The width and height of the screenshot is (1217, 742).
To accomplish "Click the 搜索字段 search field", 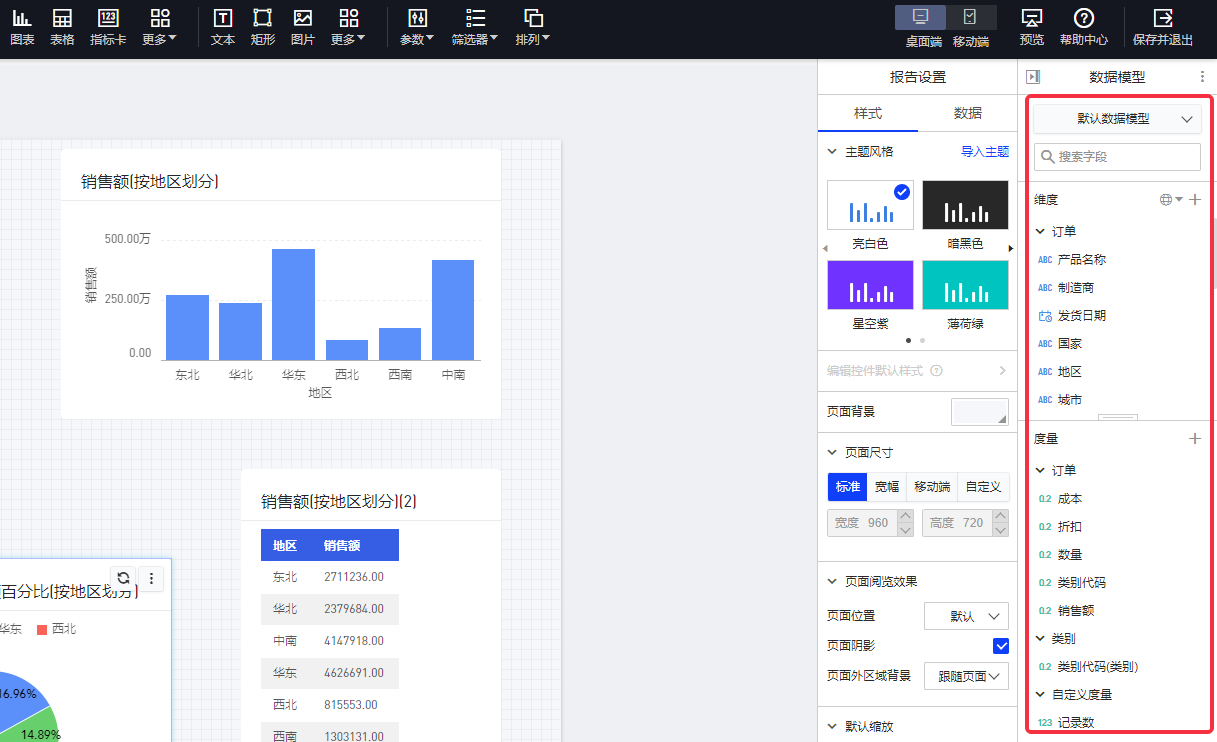I will point(1117,157).
